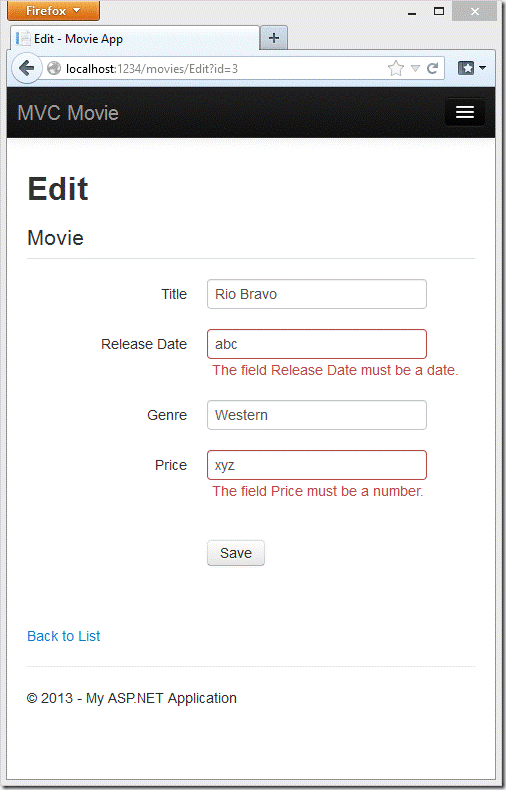506x790 pixels.
Task: Select the Edit - Movie App tab
Action: (134, 39)
